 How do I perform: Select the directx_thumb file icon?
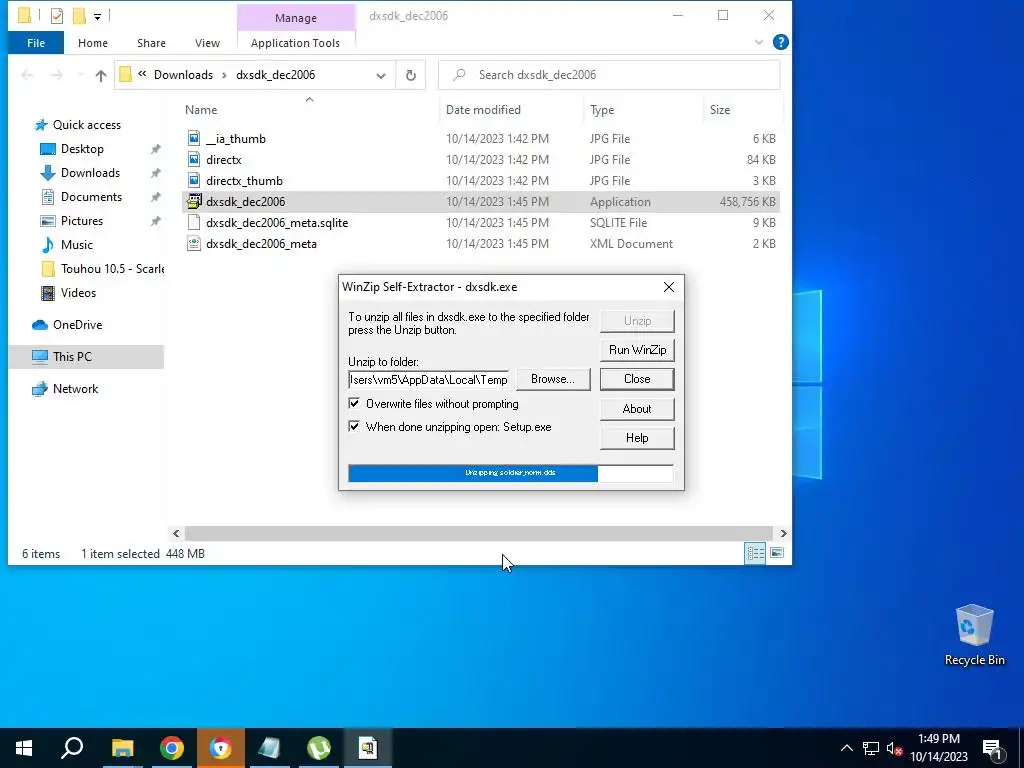tap(194, 180)
